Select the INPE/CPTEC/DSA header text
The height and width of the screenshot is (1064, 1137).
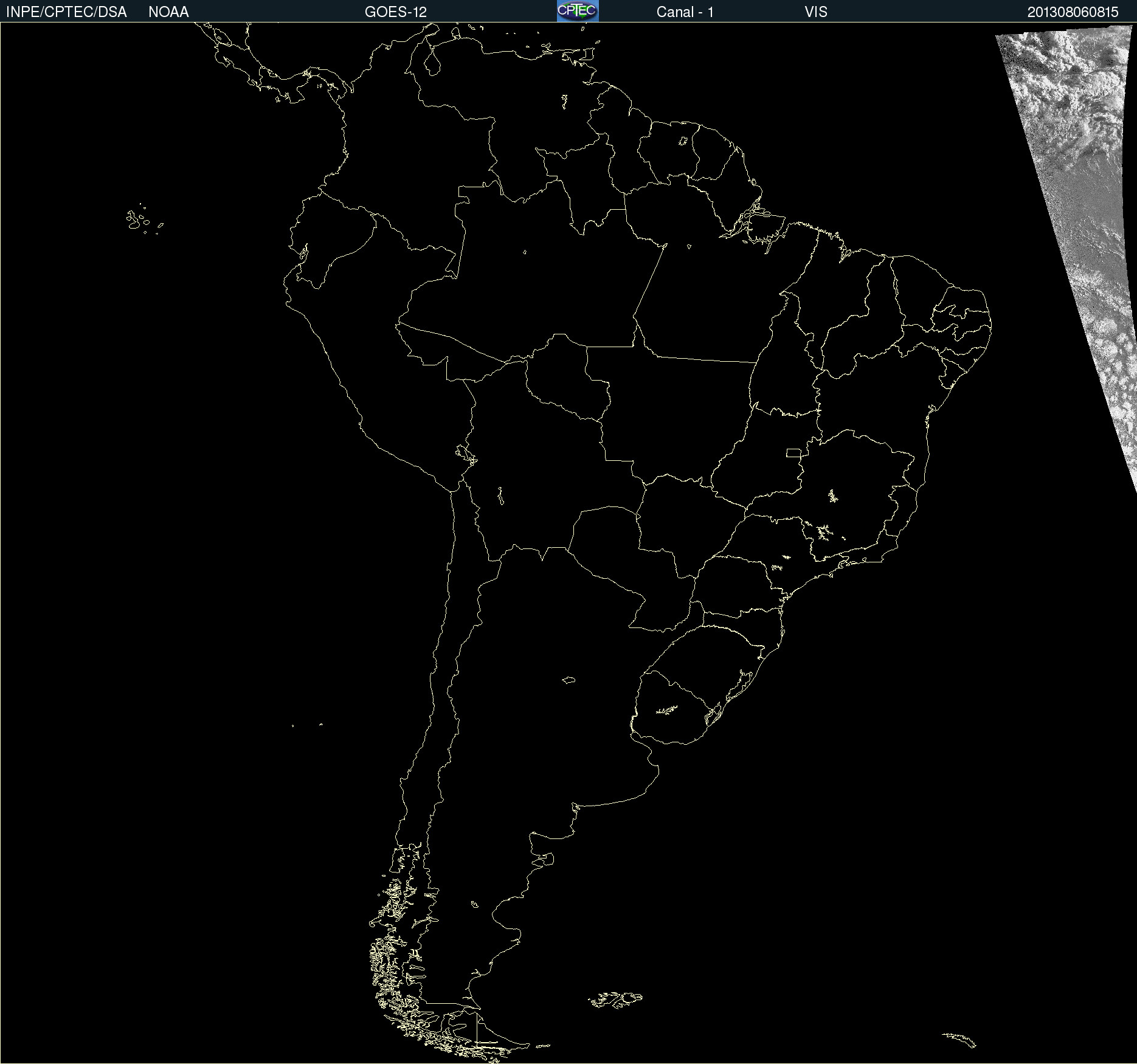pos(66,12)
